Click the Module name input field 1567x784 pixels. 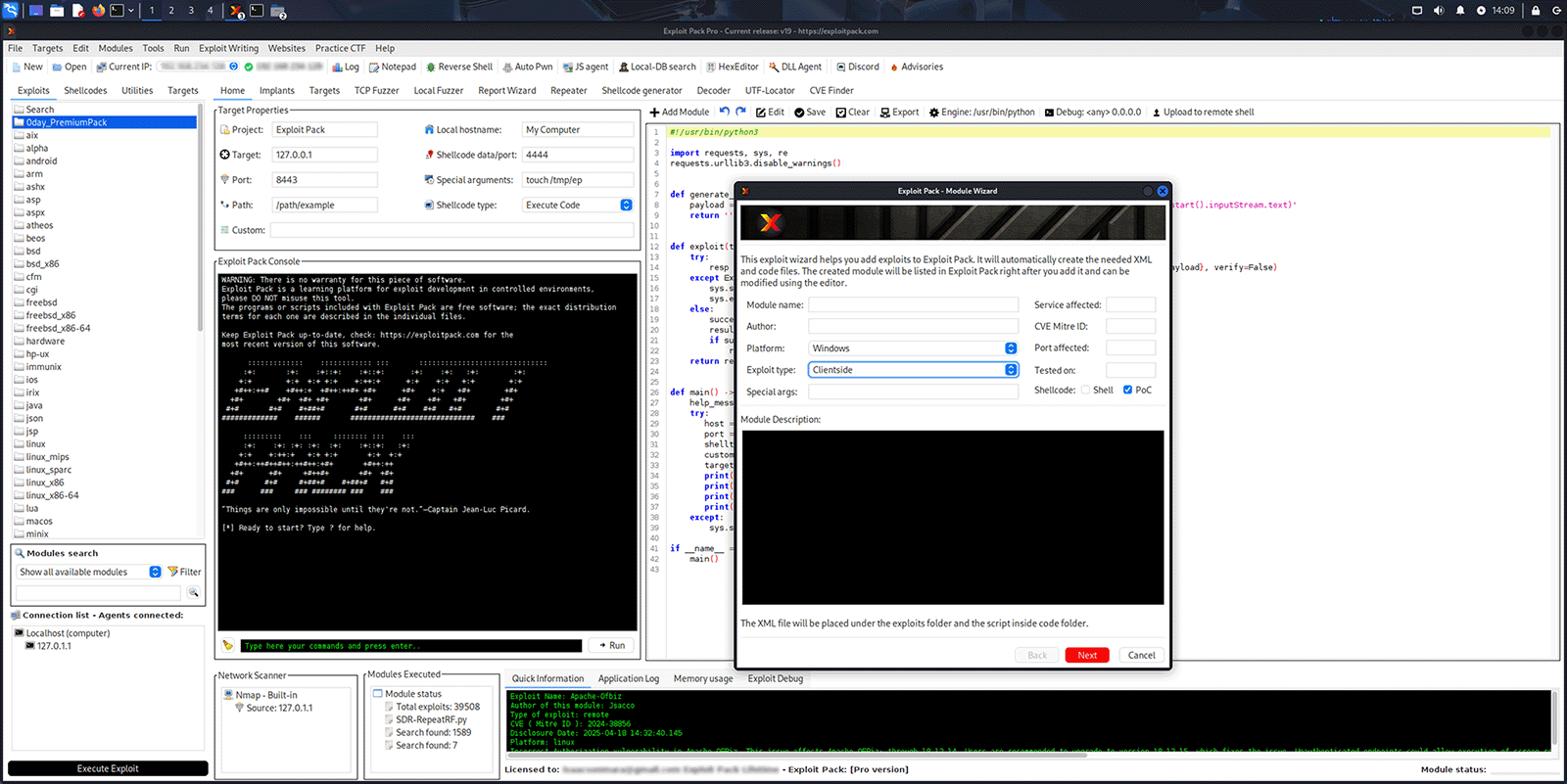point(912,305)
